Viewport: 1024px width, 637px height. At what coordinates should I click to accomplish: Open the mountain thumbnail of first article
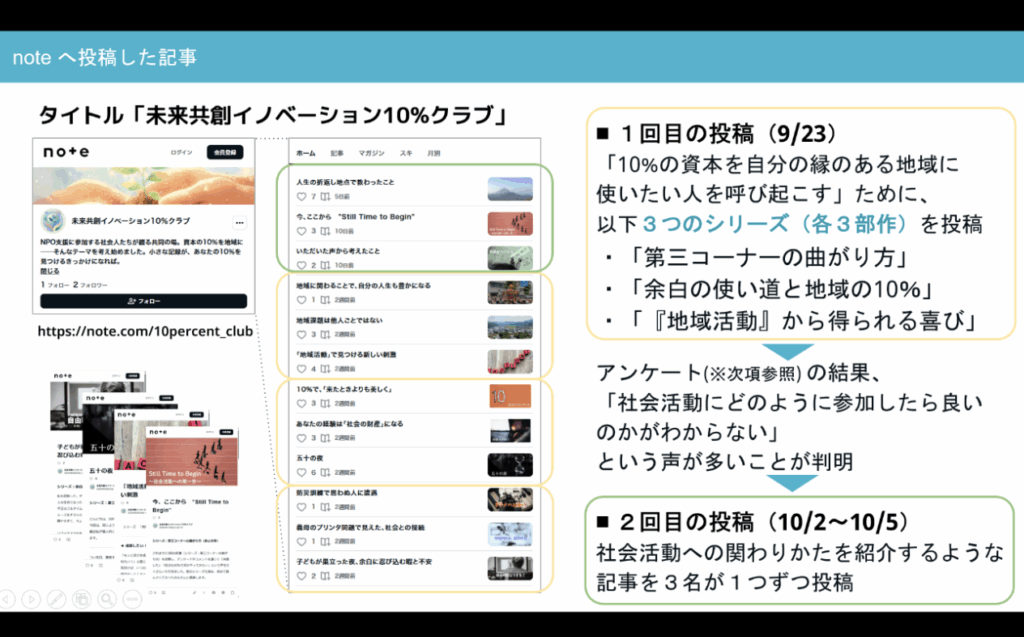[510, 189]
